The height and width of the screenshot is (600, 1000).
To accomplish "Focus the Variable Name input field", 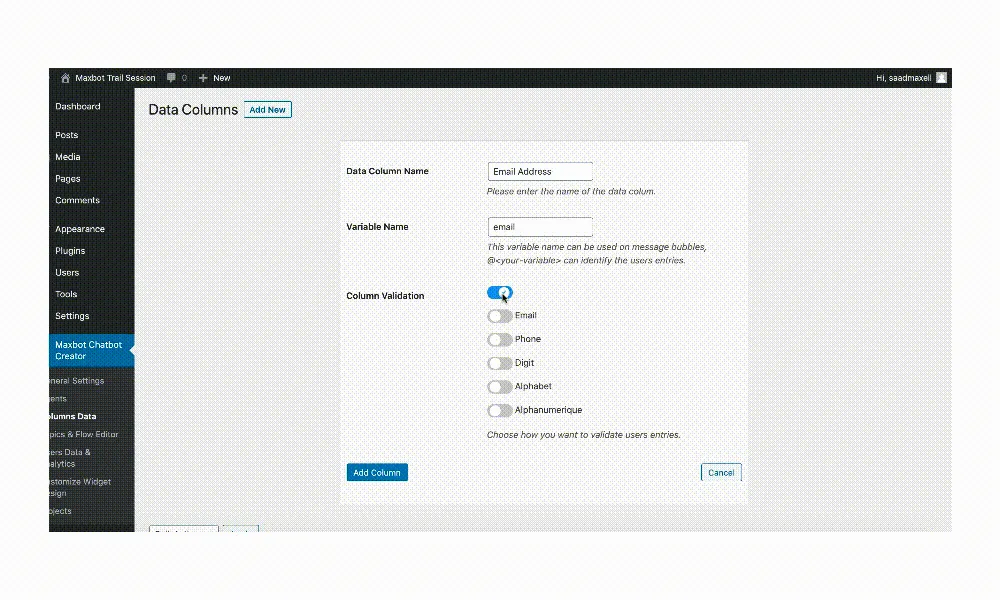I will (540, 227).
